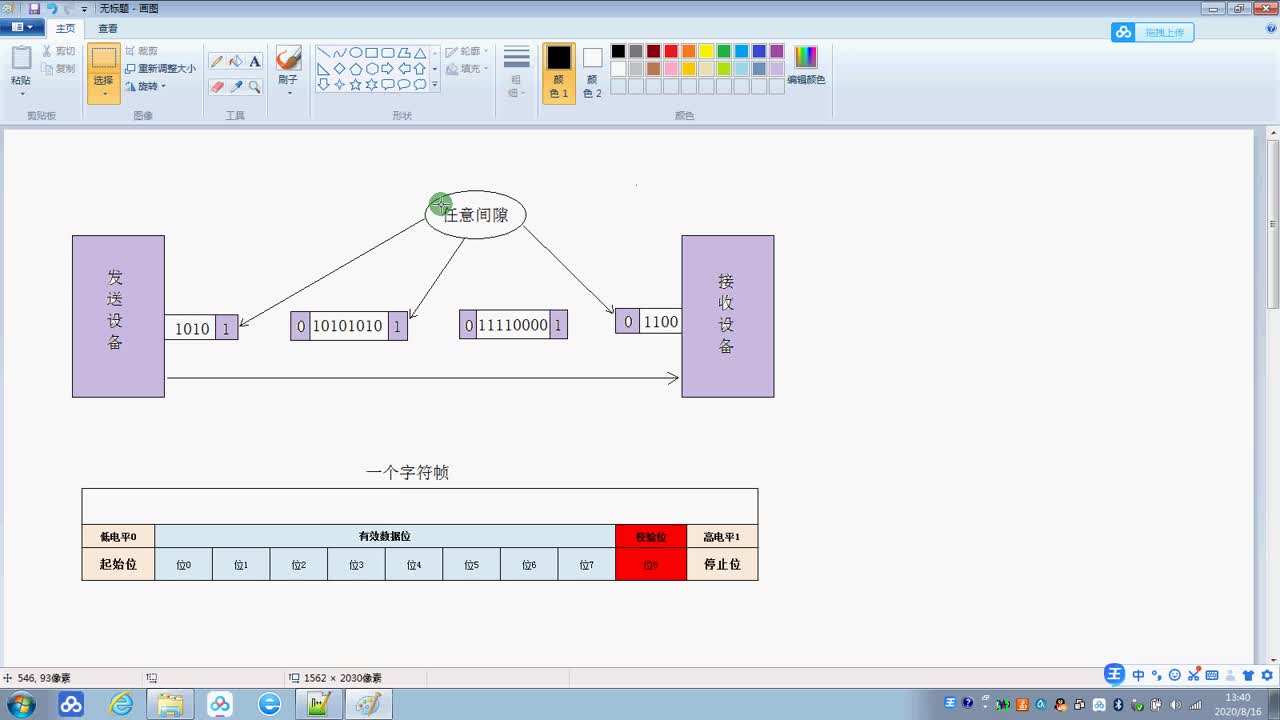The image size is (1280, 720).
Task: Click the Resize (重新调整大小) button
Action: pos(160,68)
